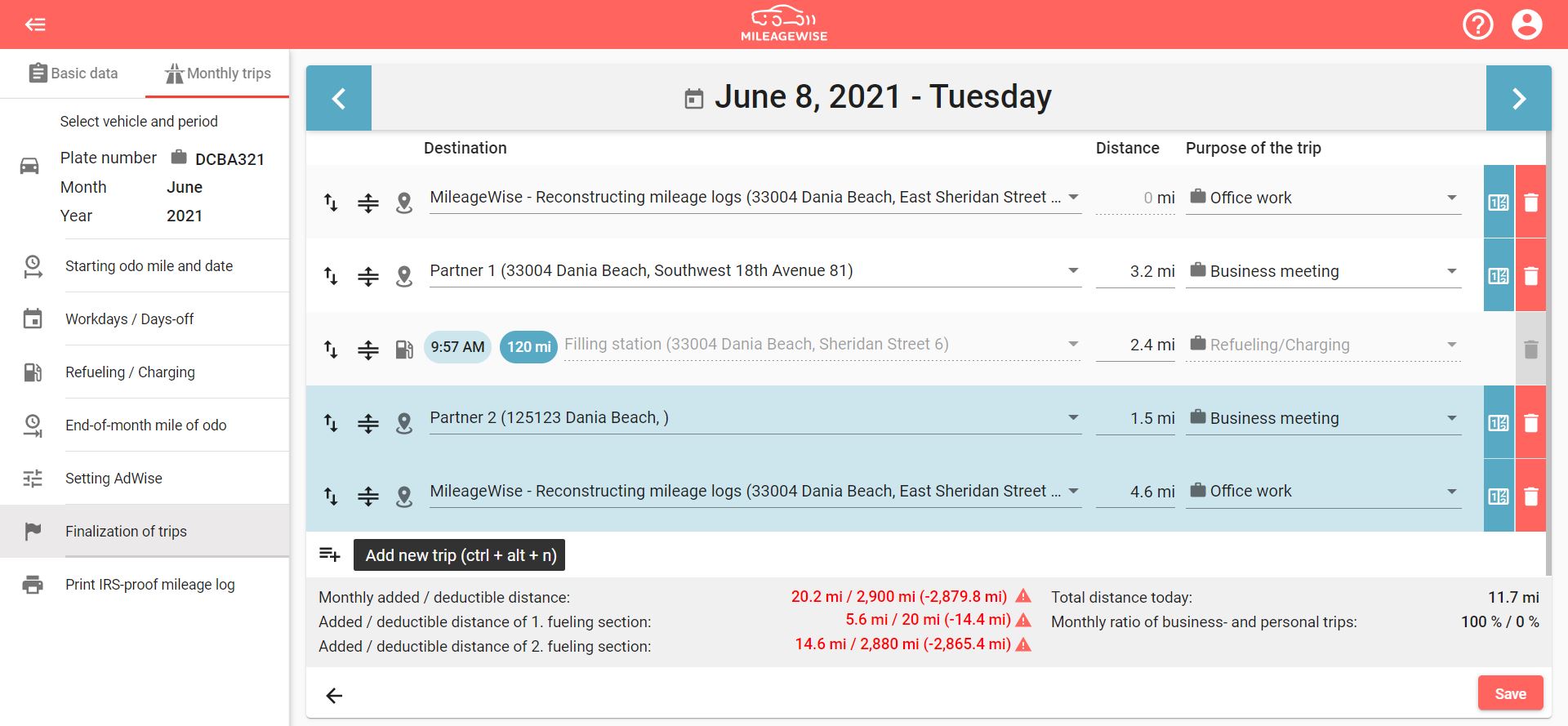Switch to Basic data tab
This screenshot has height=726, width=1568.
click(x=73, y=73)
